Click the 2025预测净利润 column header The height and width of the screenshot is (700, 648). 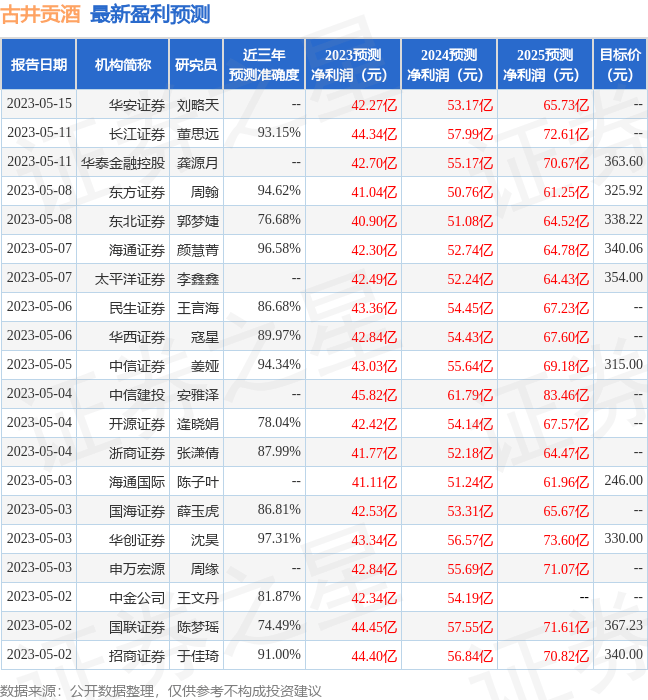545,64
